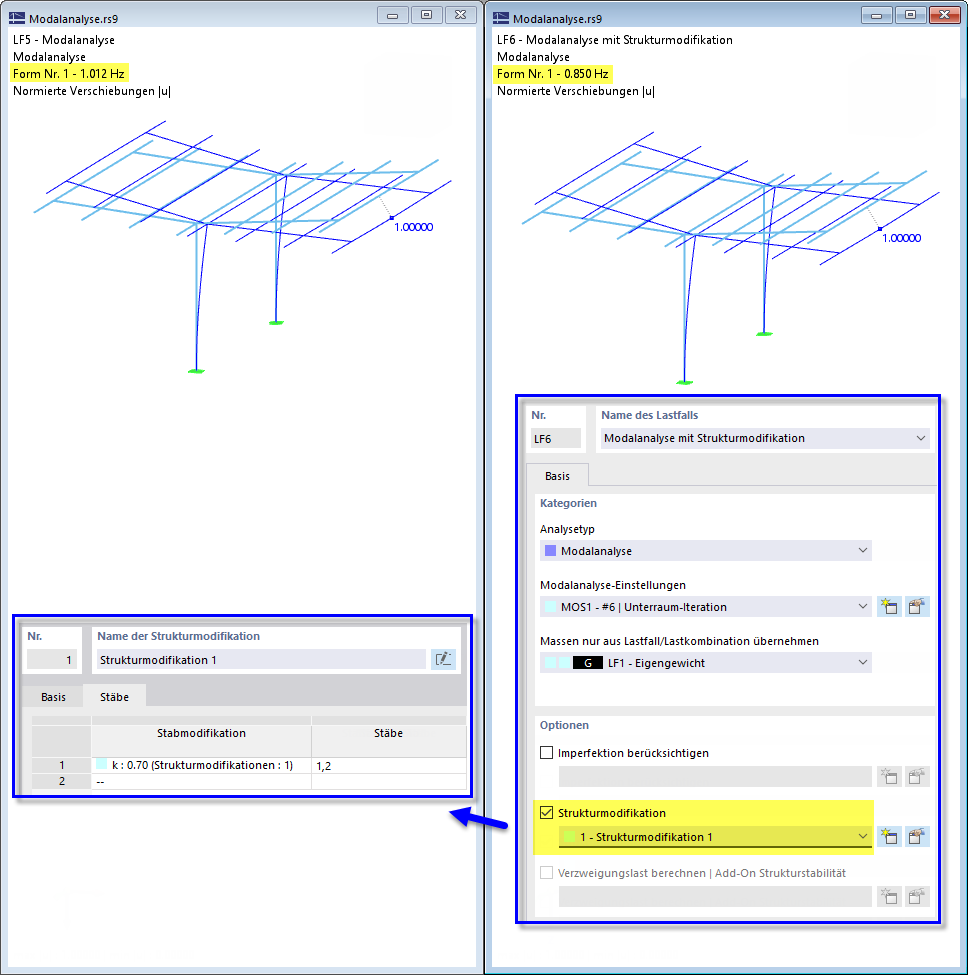The width and height of the screenshot is (968, 975).
Task: Click LF6 - Modalanalyse mit Strukturmodifikation text
Action: pos(615,40)
